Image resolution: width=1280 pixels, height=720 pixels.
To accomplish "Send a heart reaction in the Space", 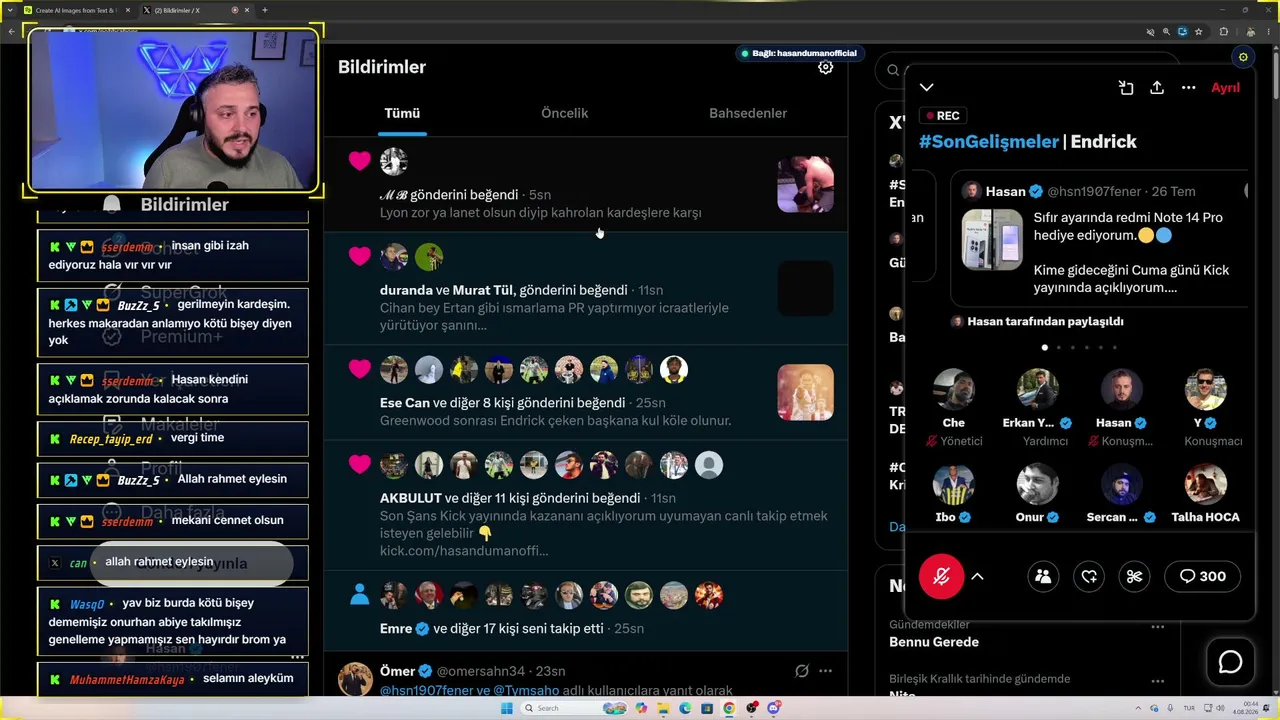I will pos(1089,576).
